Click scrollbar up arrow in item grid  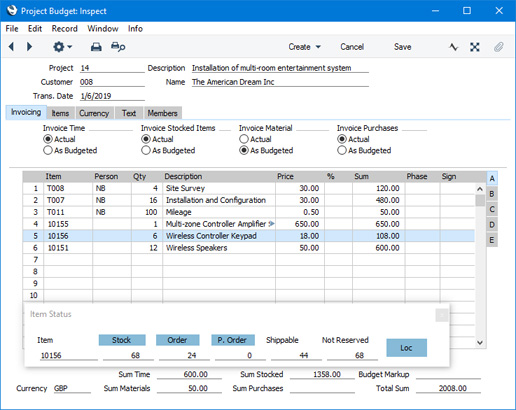(480, 189)
